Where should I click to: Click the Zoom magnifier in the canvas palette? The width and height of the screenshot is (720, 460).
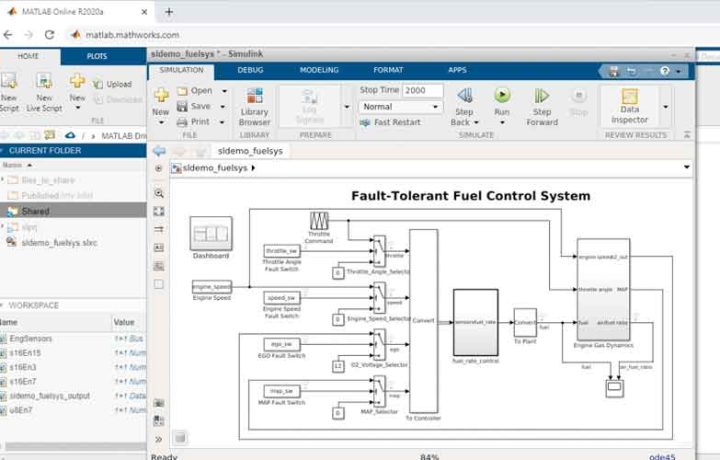coord(159,193)
